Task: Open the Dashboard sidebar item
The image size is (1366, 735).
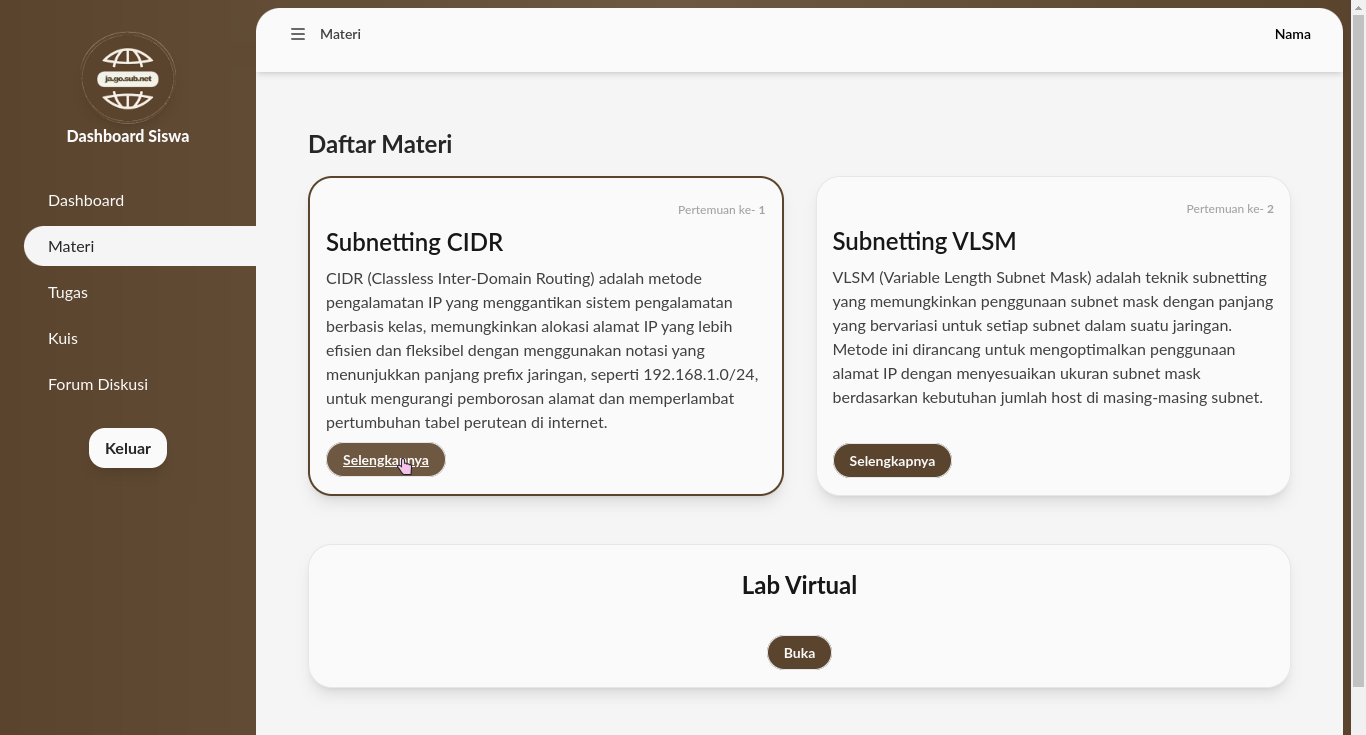Action: [x=86, y=200]
